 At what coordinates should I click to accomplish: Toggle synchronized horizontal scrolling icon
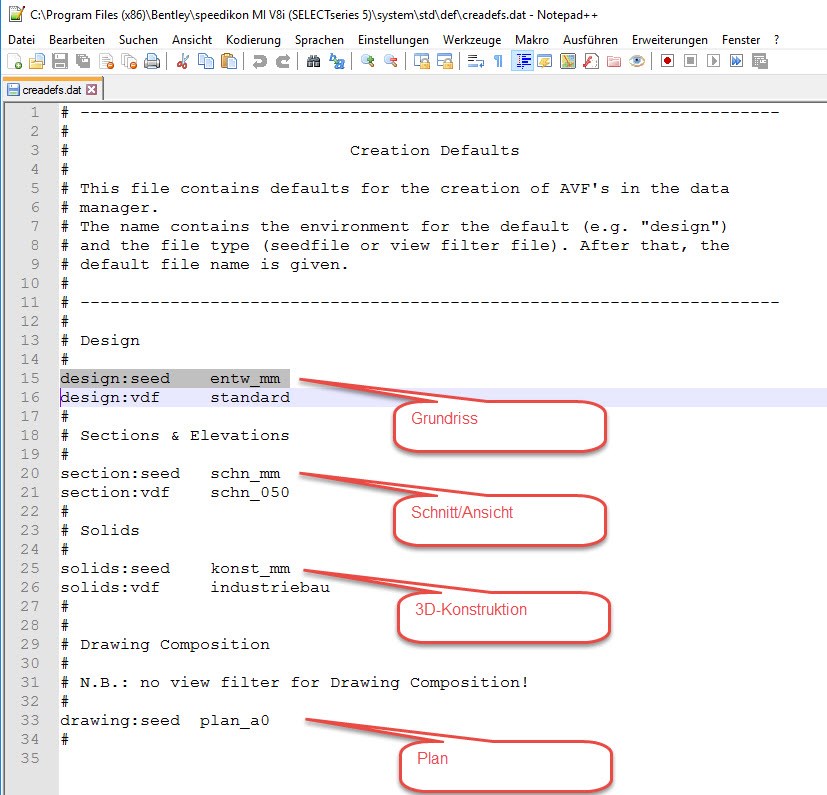coord(445,62)
